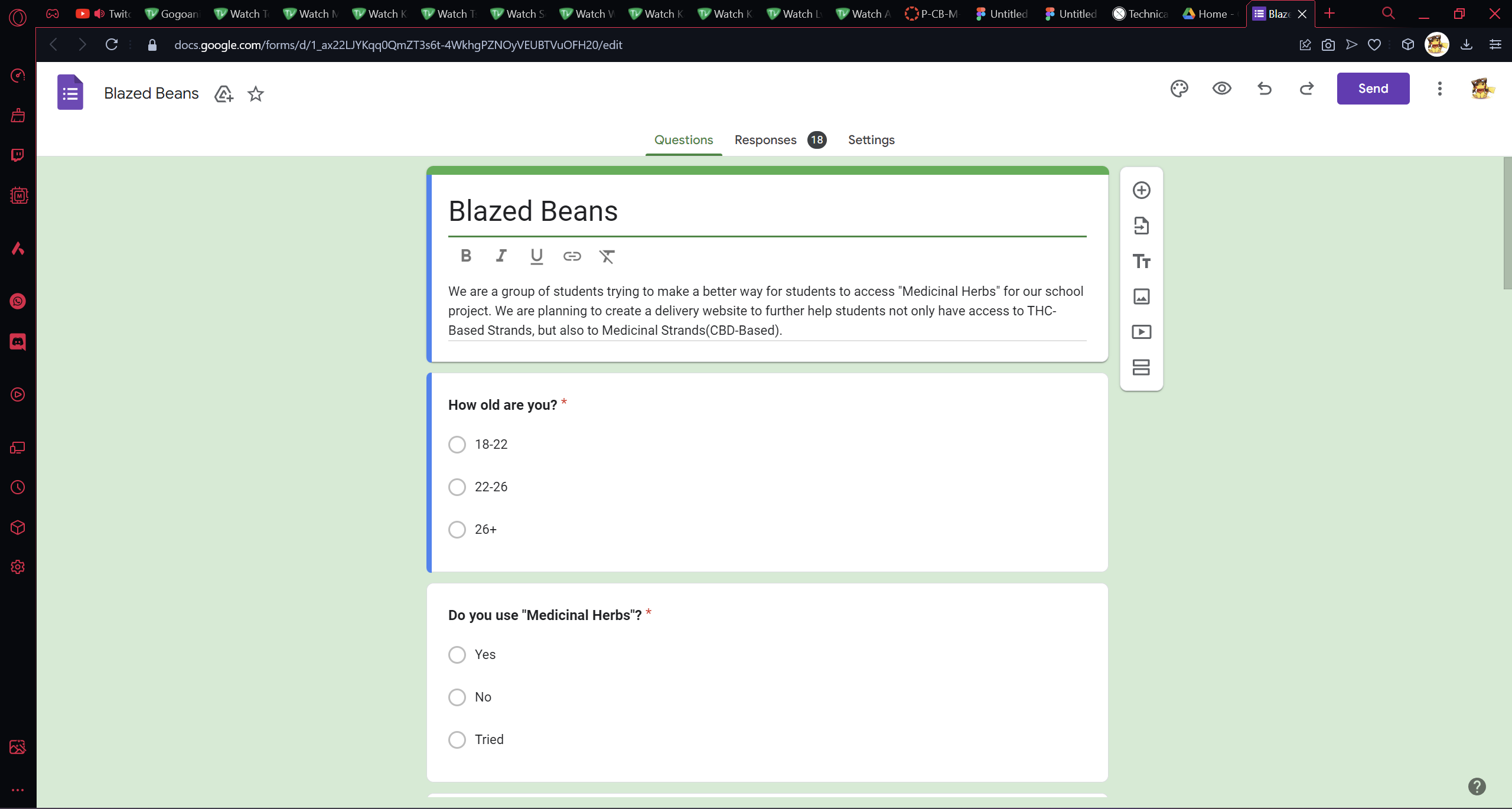The image size is (1512, 809).
Task: Click the Add image icon
Action: (1141, 296)
